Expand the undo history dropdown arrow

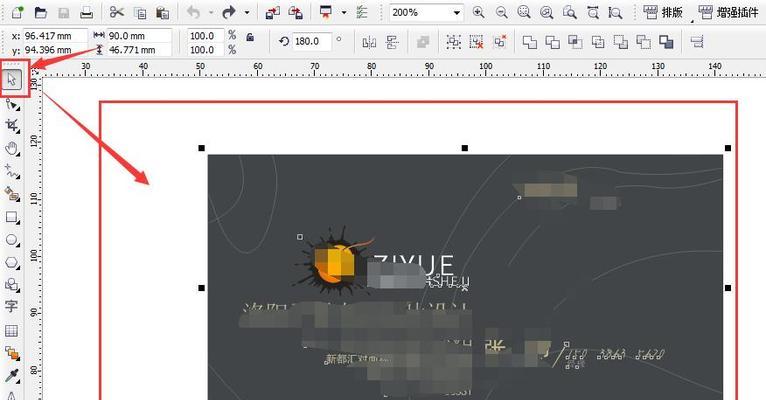point(211,12)
